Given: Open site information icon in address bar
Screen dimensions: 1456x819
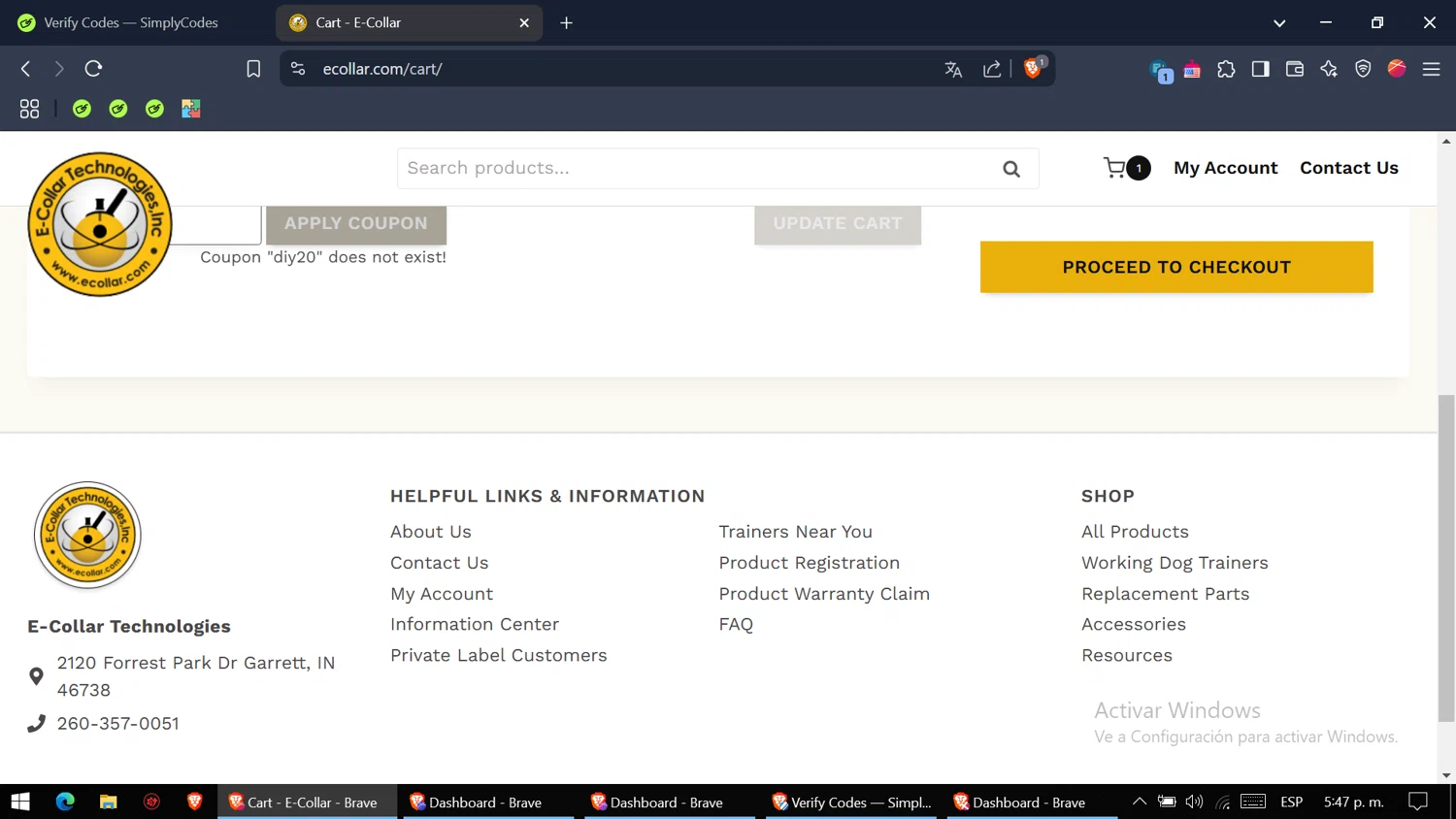Looking at the screenshot, I should (298, 69).
